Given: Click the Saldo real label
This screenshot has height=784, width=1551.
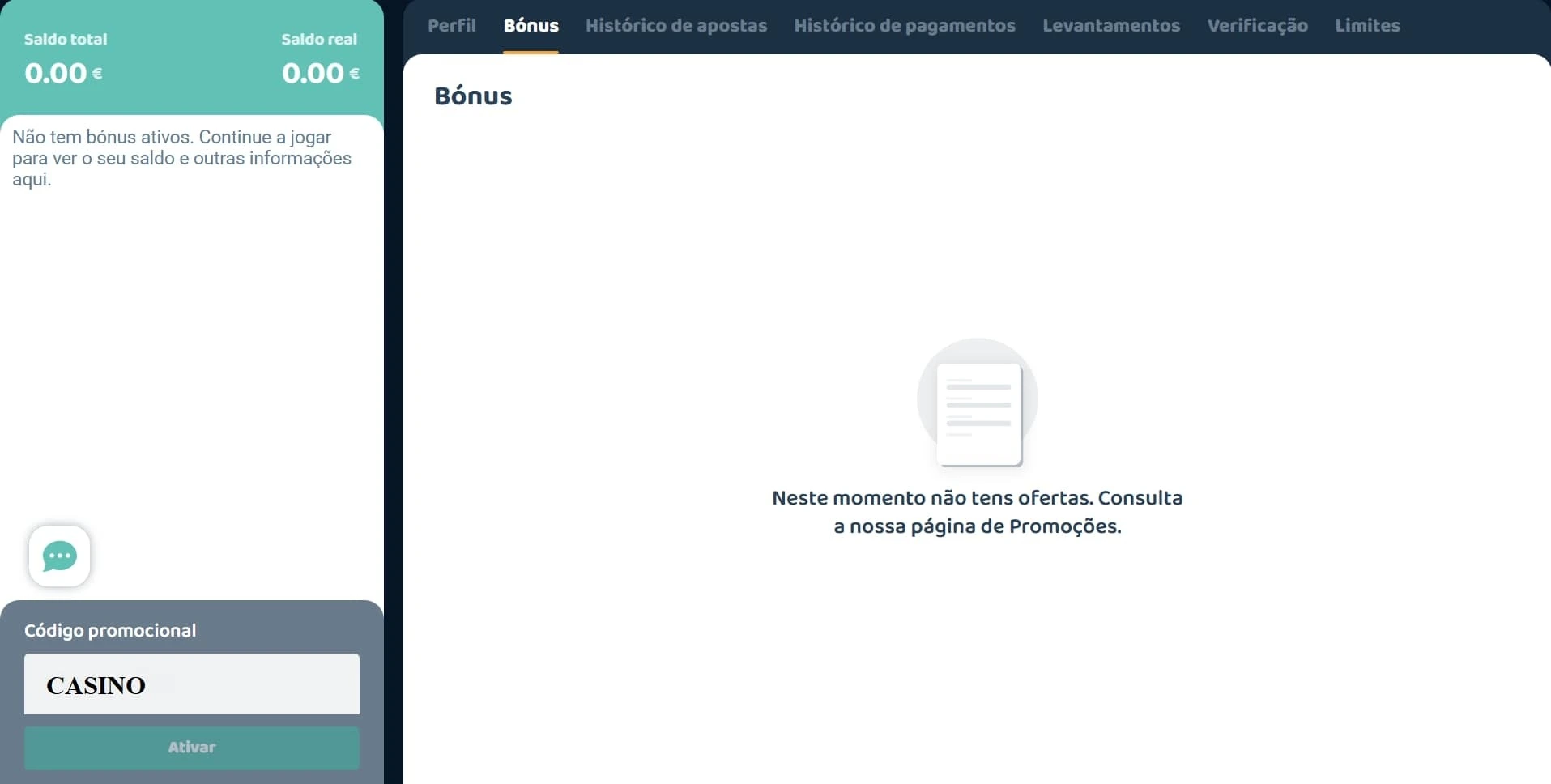Looking at the screenshot, I should pos(319,39).
